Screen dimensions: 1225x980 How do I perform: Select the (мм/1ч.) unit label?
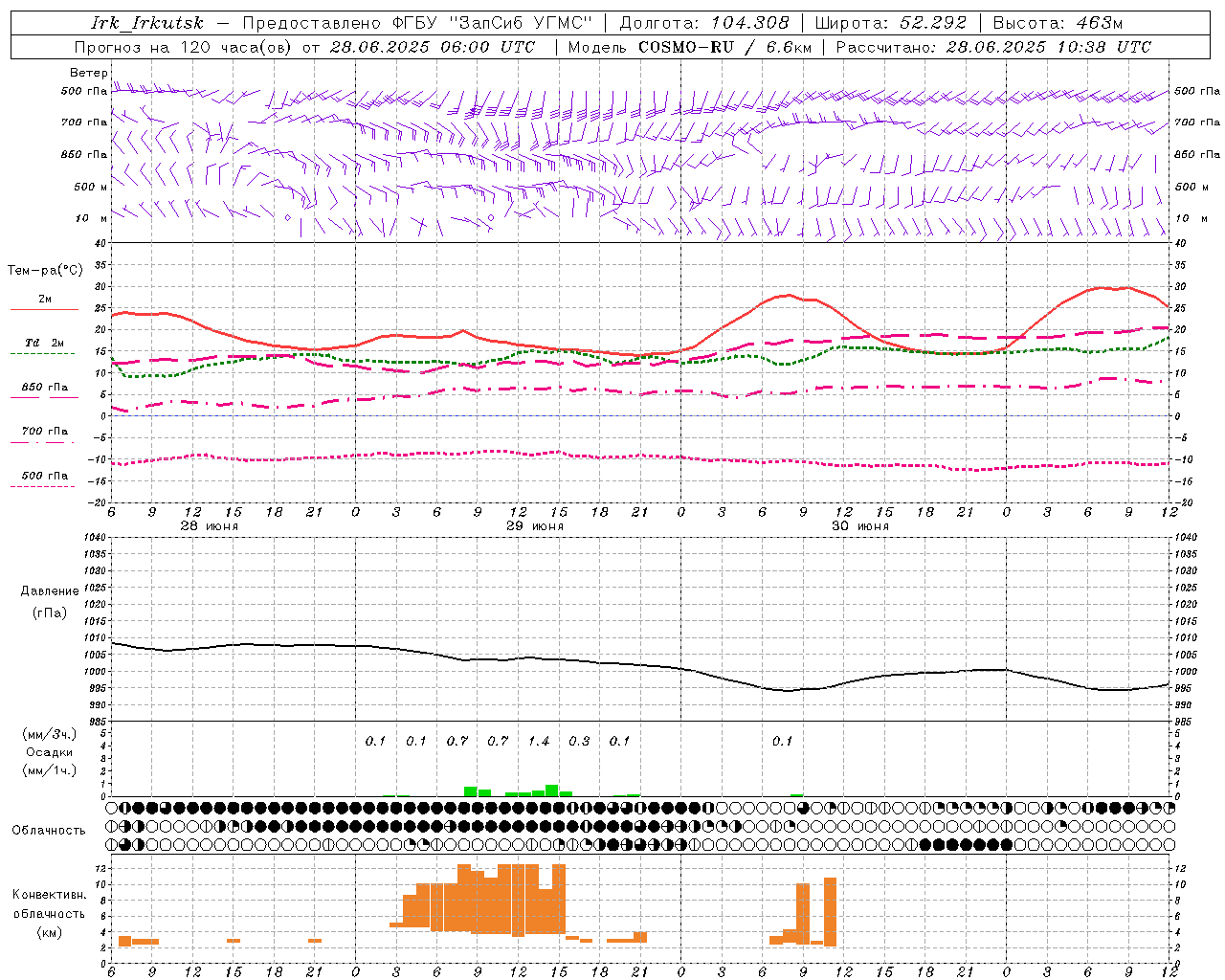49,770
